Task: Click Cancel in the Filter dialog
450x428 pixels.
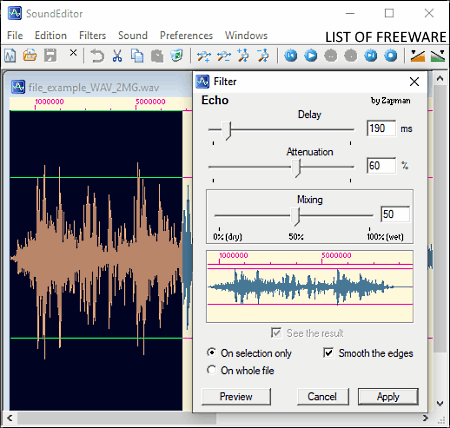Action: (322, 397)
